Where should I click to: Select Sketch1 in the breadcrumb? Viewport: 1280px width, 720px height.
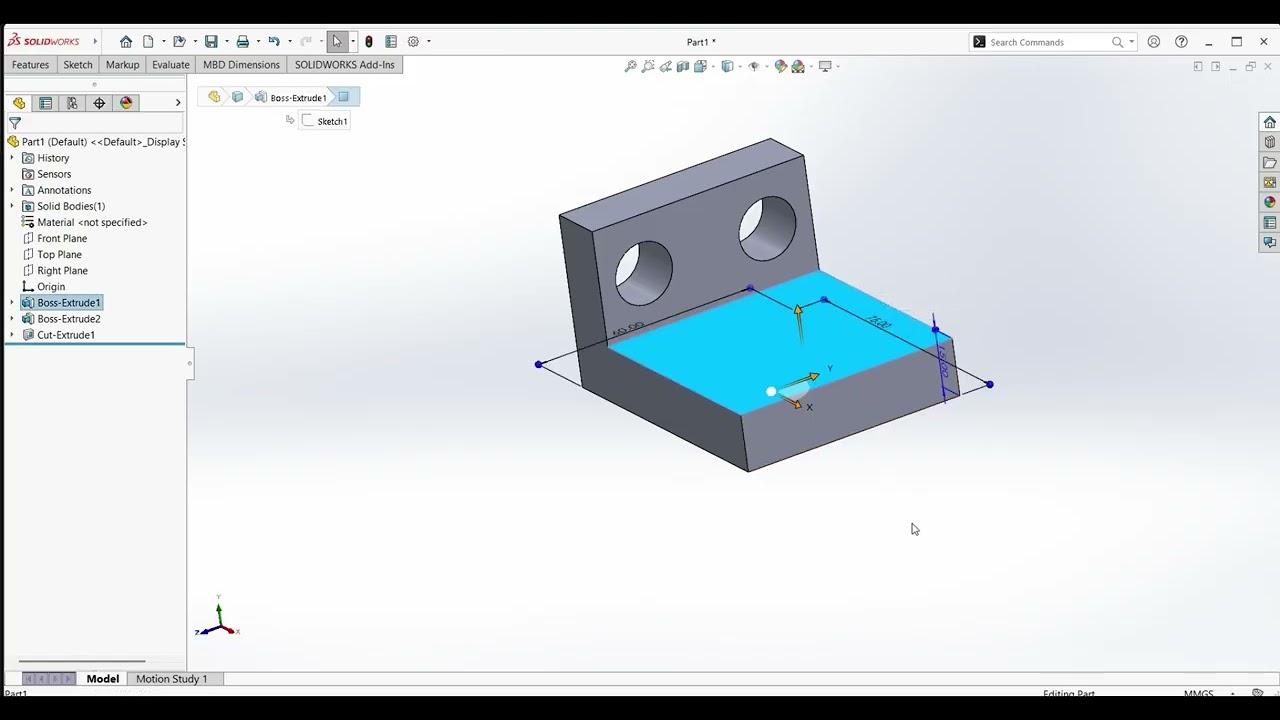coord(325,121)
